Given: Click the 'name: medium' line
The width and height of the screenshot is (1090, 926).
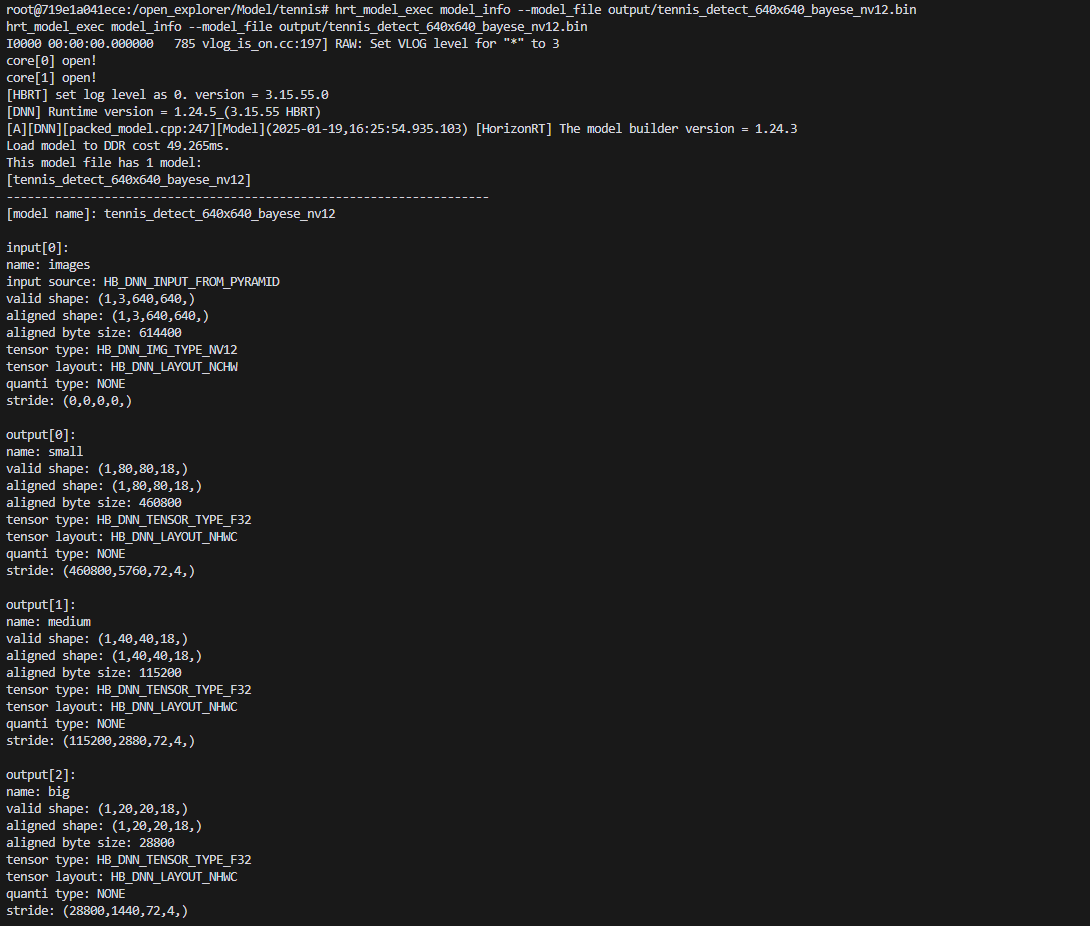Looking at the screenshot, I should click(49, 622).
